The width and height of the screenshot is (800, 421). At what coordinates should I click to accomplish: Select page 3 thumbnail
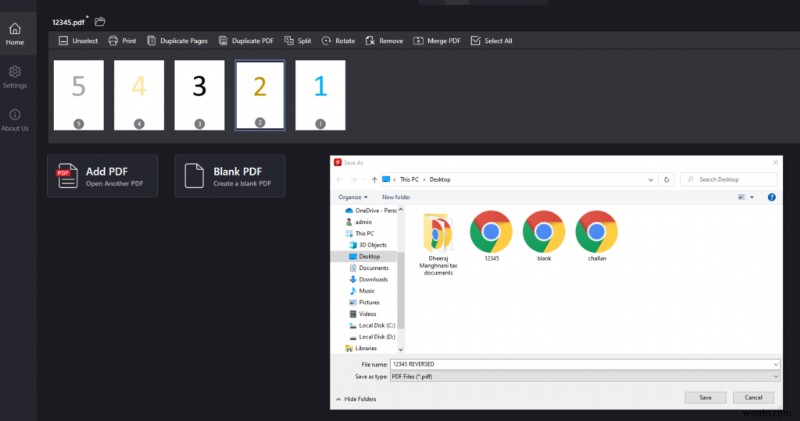(199, 95)
